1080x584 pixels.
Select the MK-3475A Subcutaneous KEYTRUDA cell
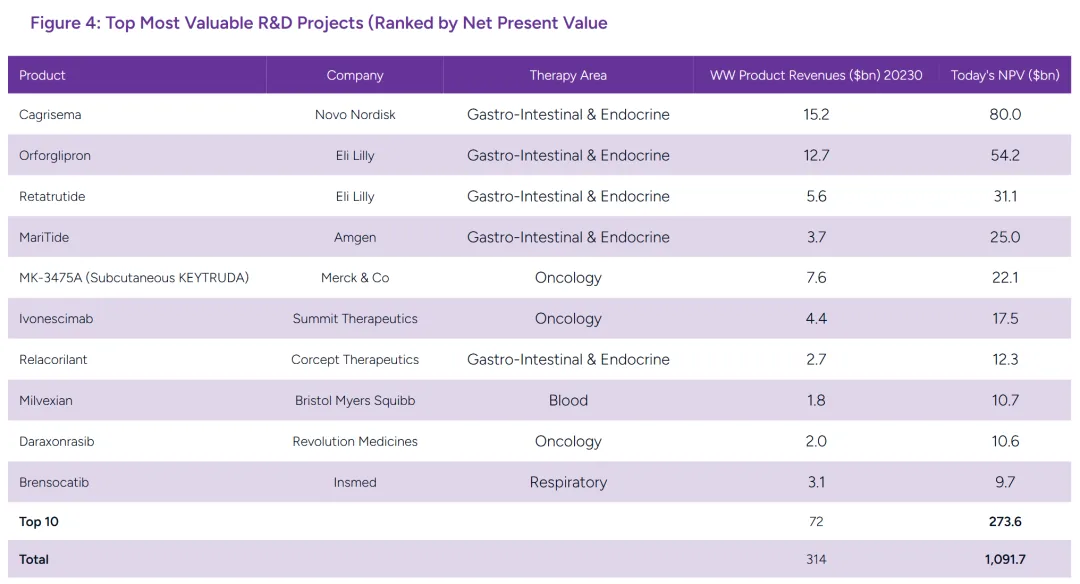(134, 278)
